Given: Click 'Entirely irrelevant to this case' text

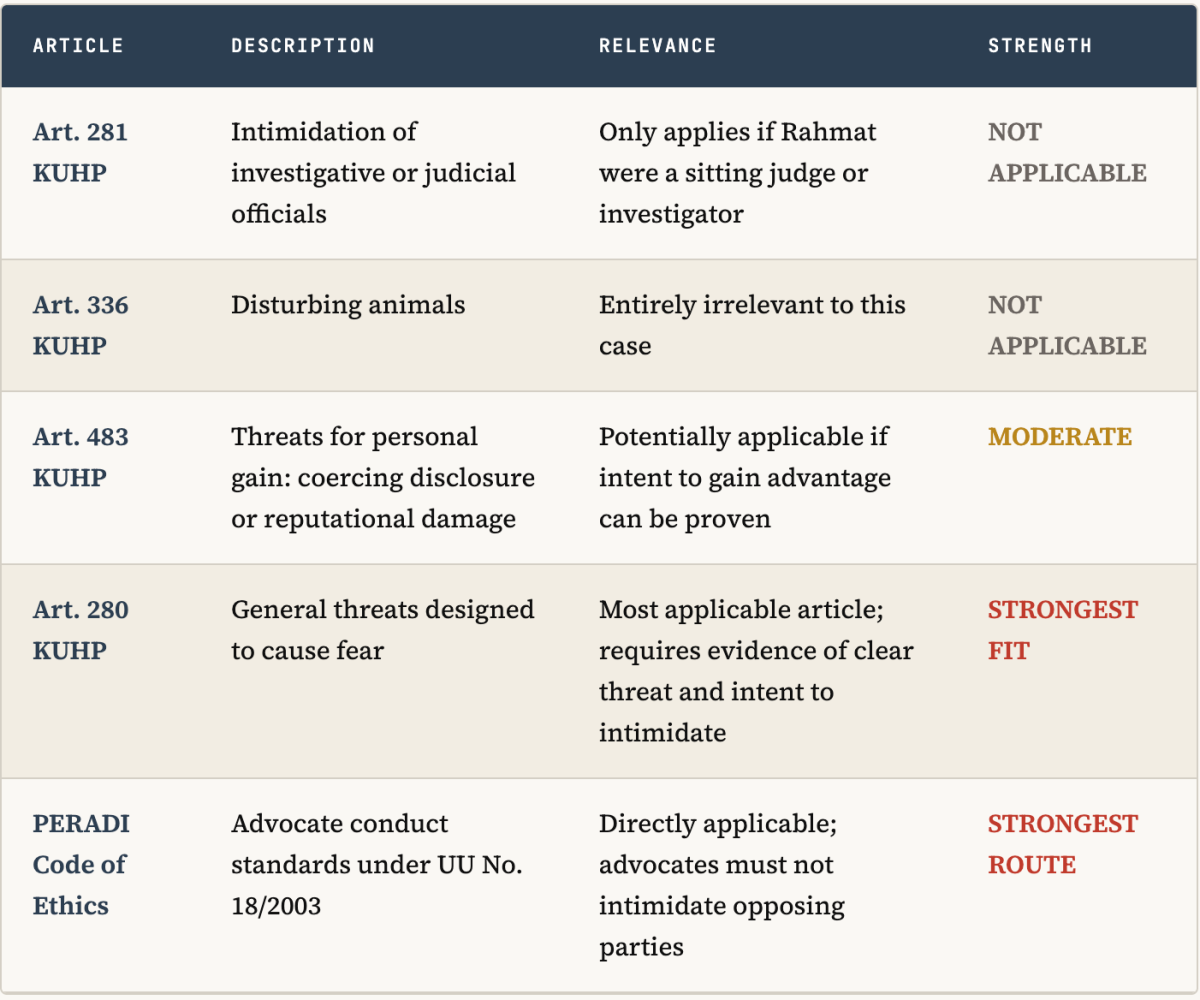Looking at the screenshot, I should coord(752,325).
